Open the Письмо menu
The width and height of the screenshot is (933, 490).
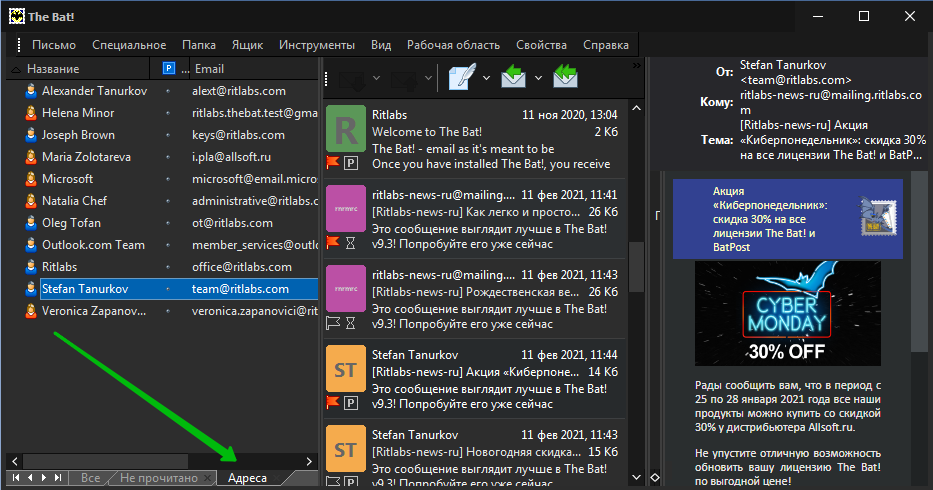coord(54,45)
